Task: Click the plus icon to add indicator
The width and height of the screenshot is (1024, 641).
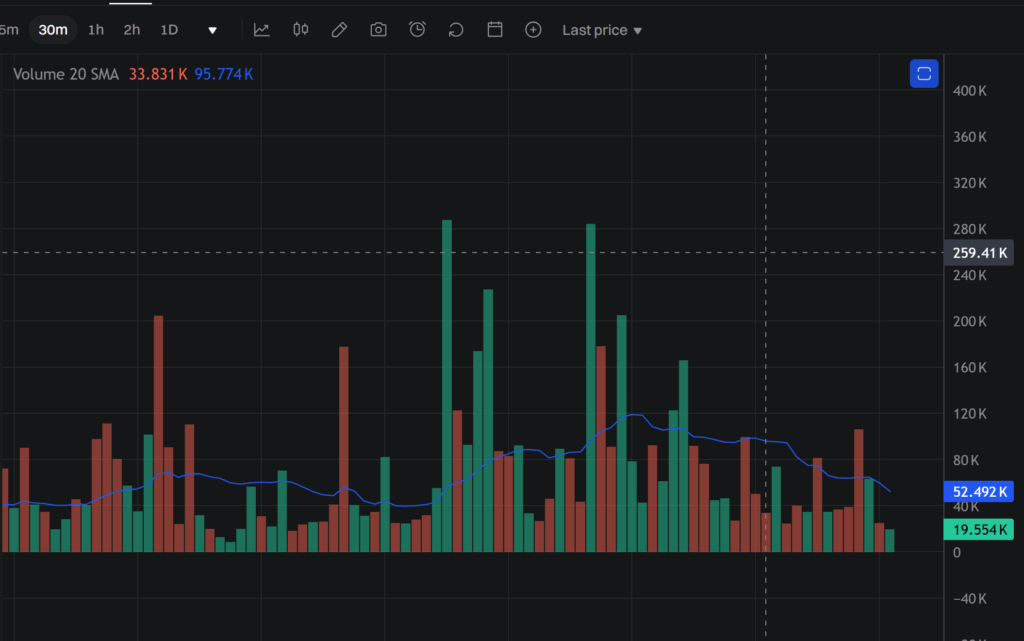Action: click(x=533, y=30)
